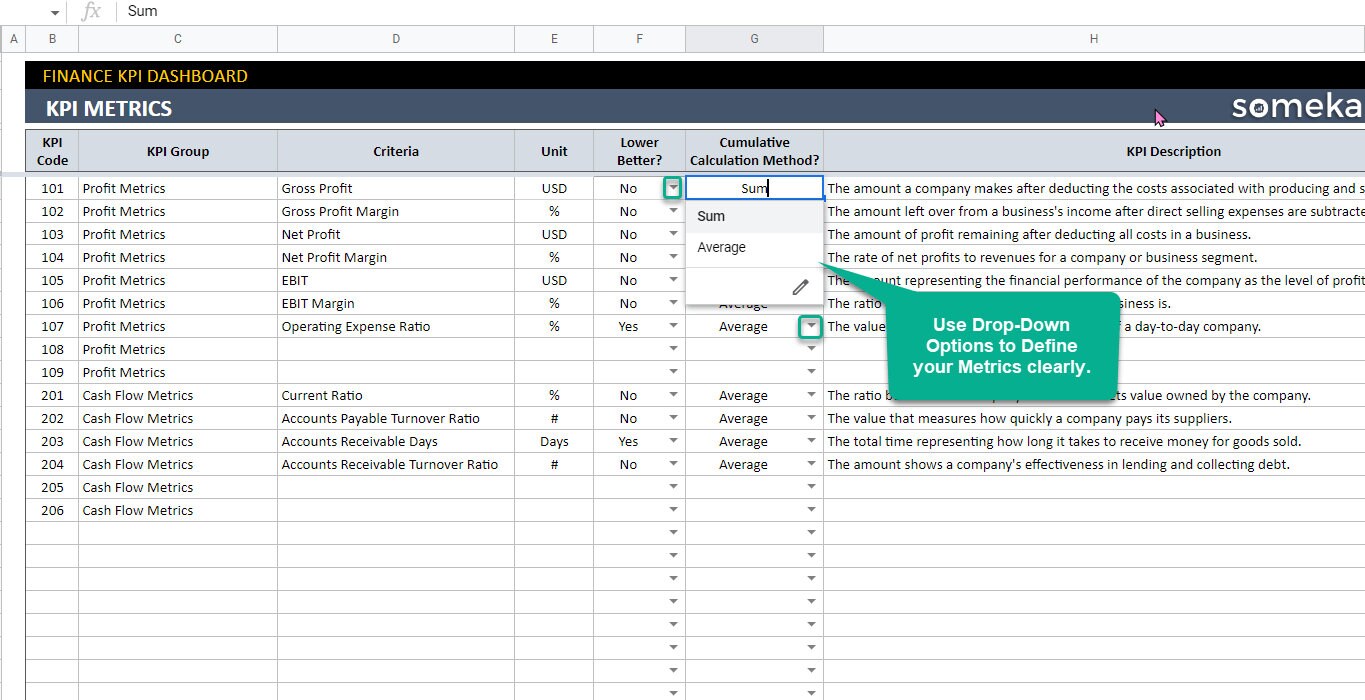Open calculation method dropdown for Accounts Receivable Days

coord(811,441)
